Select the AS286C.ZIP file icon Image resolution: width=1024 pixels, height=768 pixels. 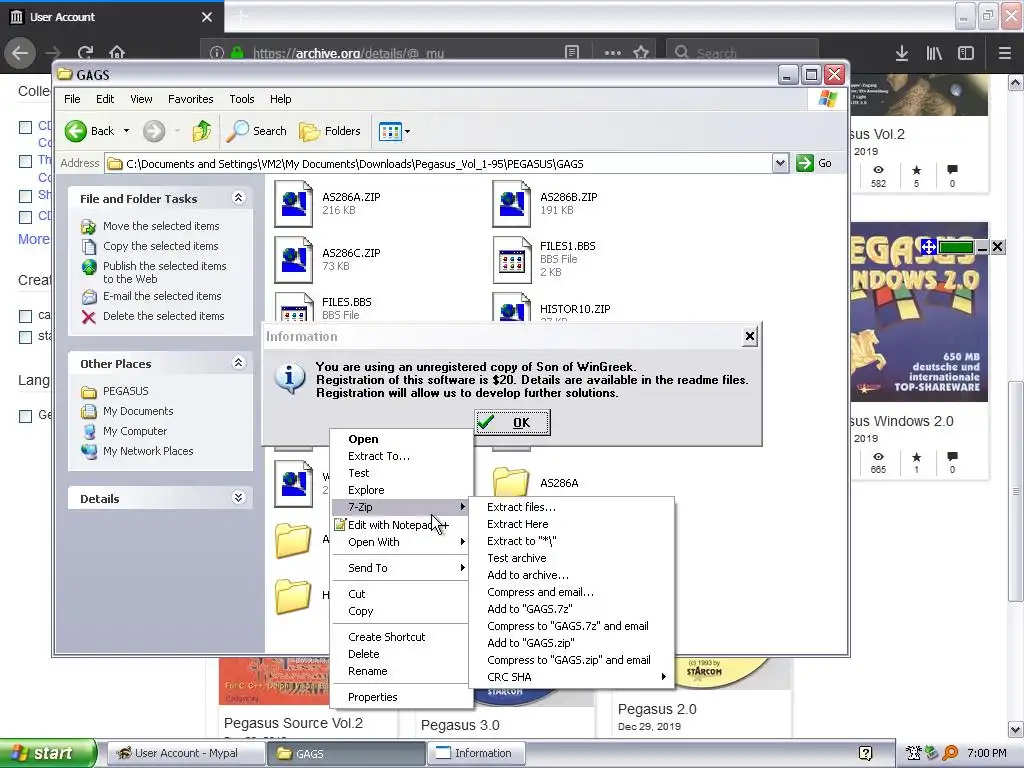click(293, 259)
